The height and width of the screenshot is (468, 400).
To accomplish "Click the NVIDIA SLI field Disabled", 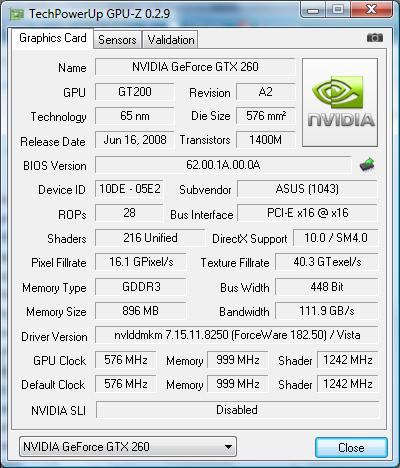I will (237, 410).
